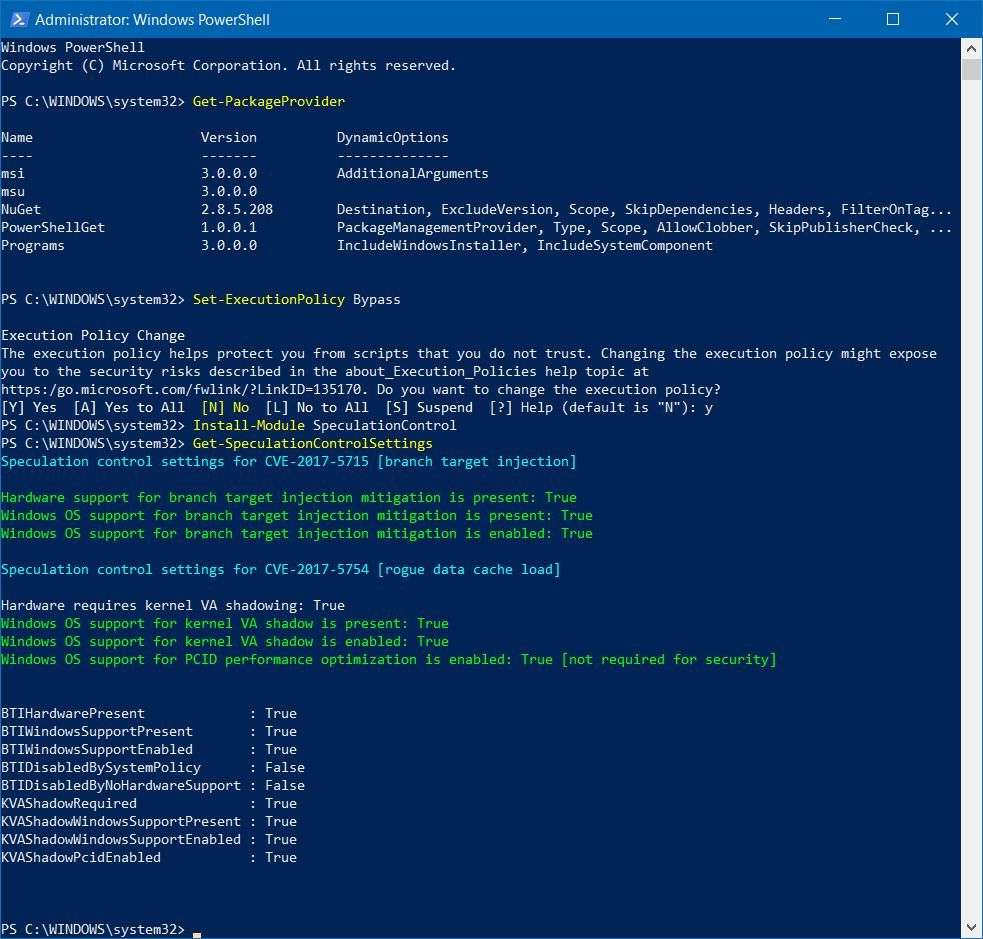Select the 'msu' provider row name
Viewport: 983px width, 939px height.
(13, 192)
